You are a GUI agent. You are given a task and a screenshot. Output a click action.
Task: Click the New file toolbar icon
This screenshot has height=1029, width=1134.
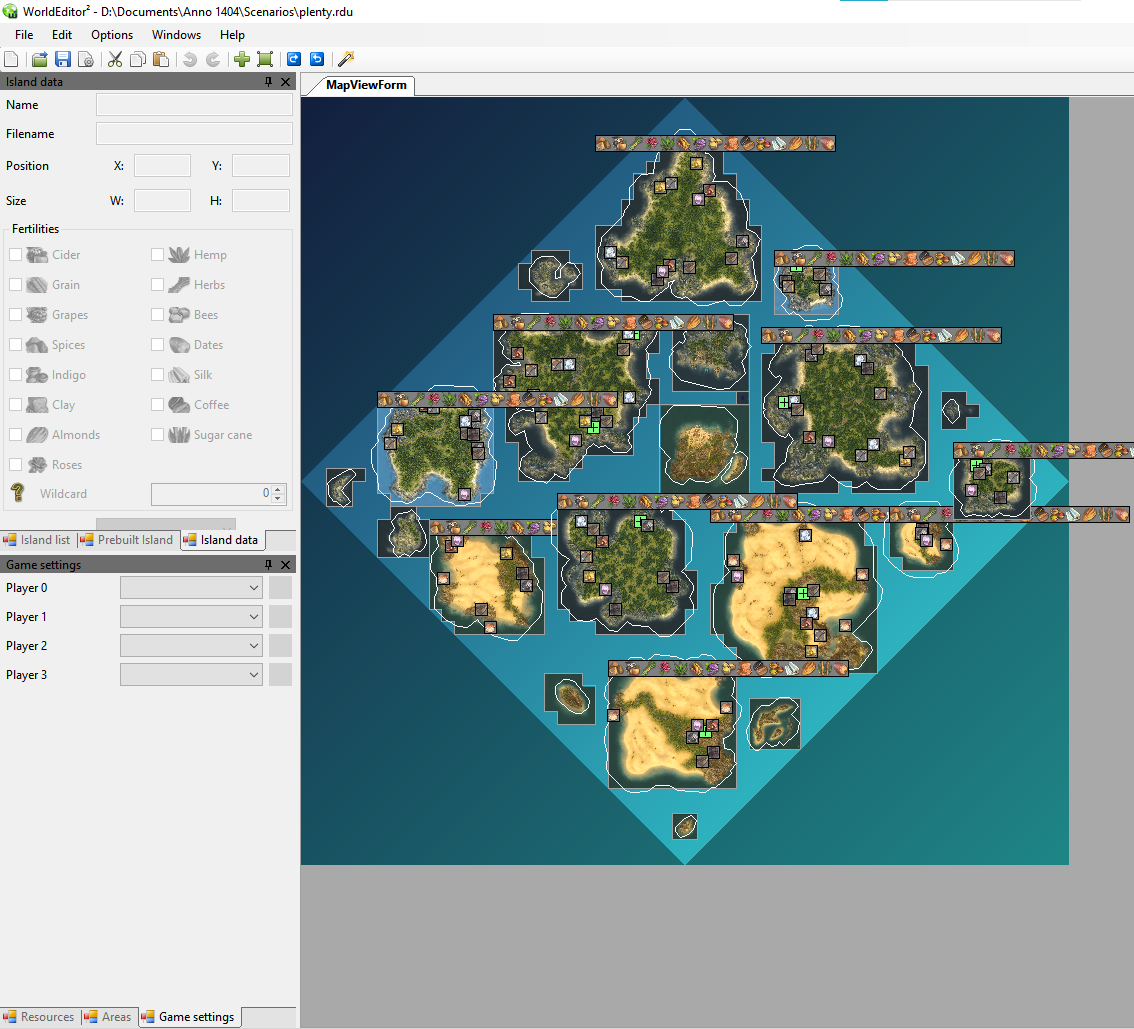point(12,59)
